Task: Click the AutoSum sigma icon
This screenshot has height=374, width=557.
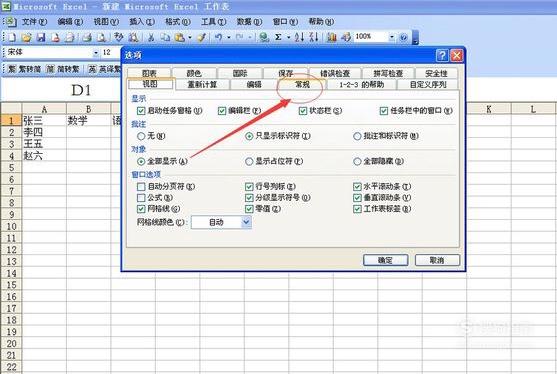Action: pyautogui.click(x=278, y=37)
